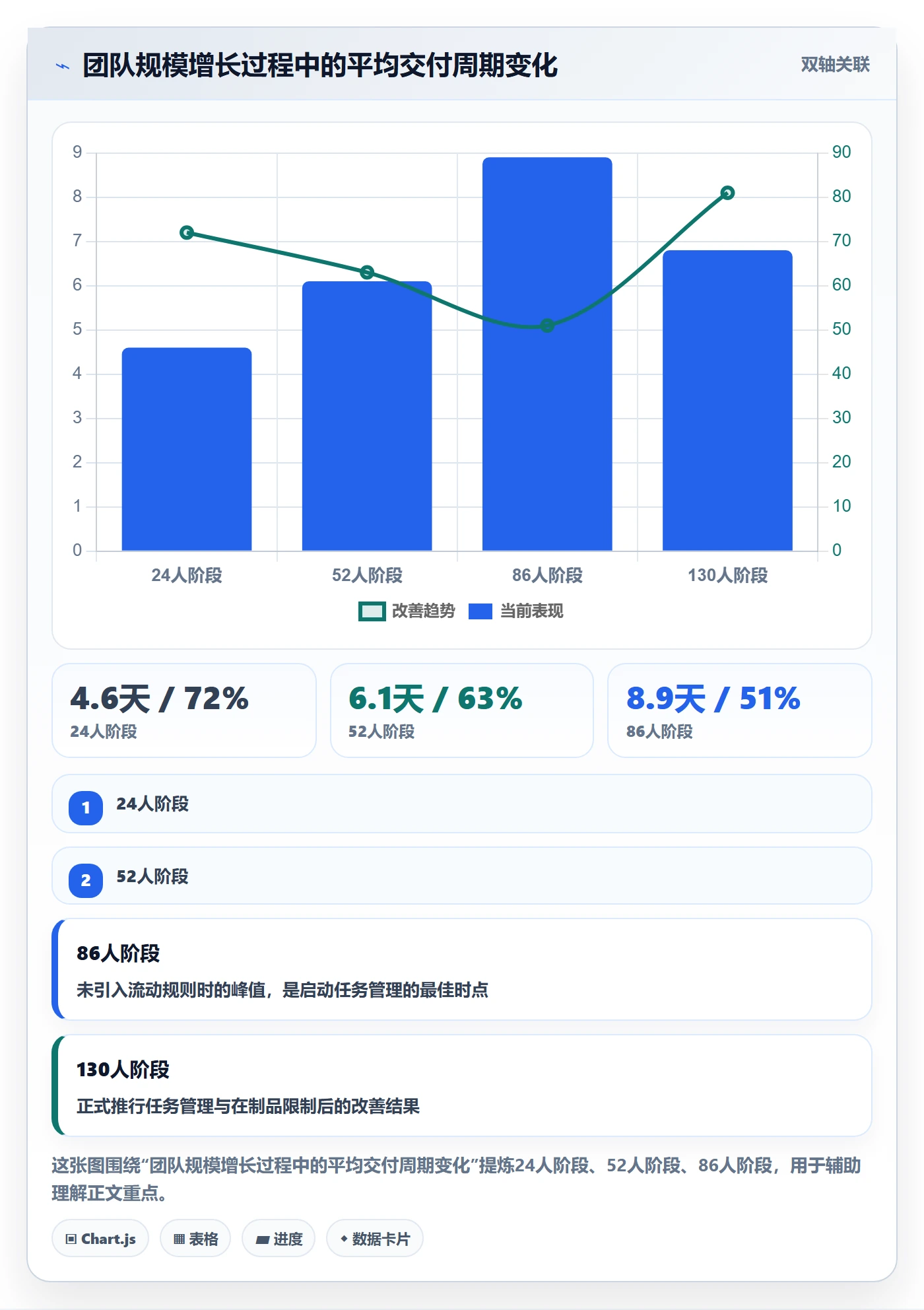Click the numbered badge 2 icon
Viewport: 924px width, 1310px height.
tap(86, 880)
